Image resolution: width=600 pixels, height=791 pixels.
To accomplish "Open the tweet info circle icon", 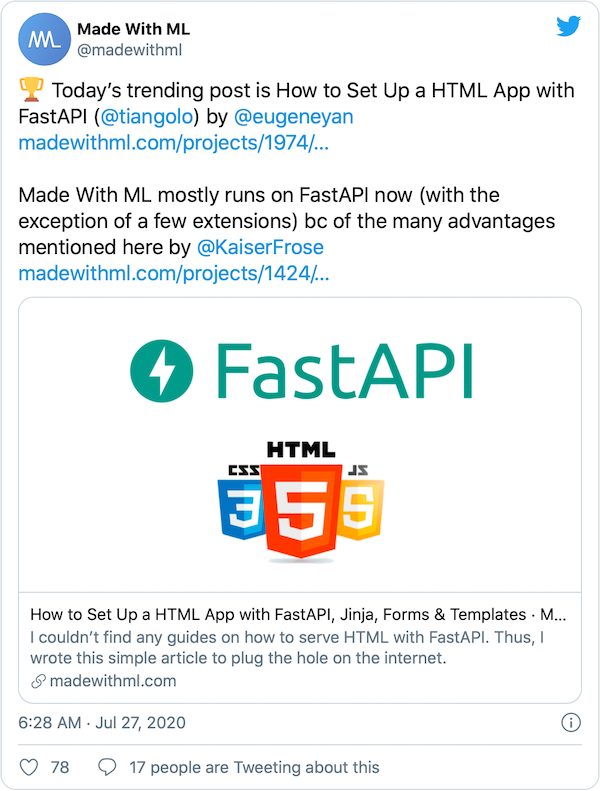I will click(x=570, y=722).
